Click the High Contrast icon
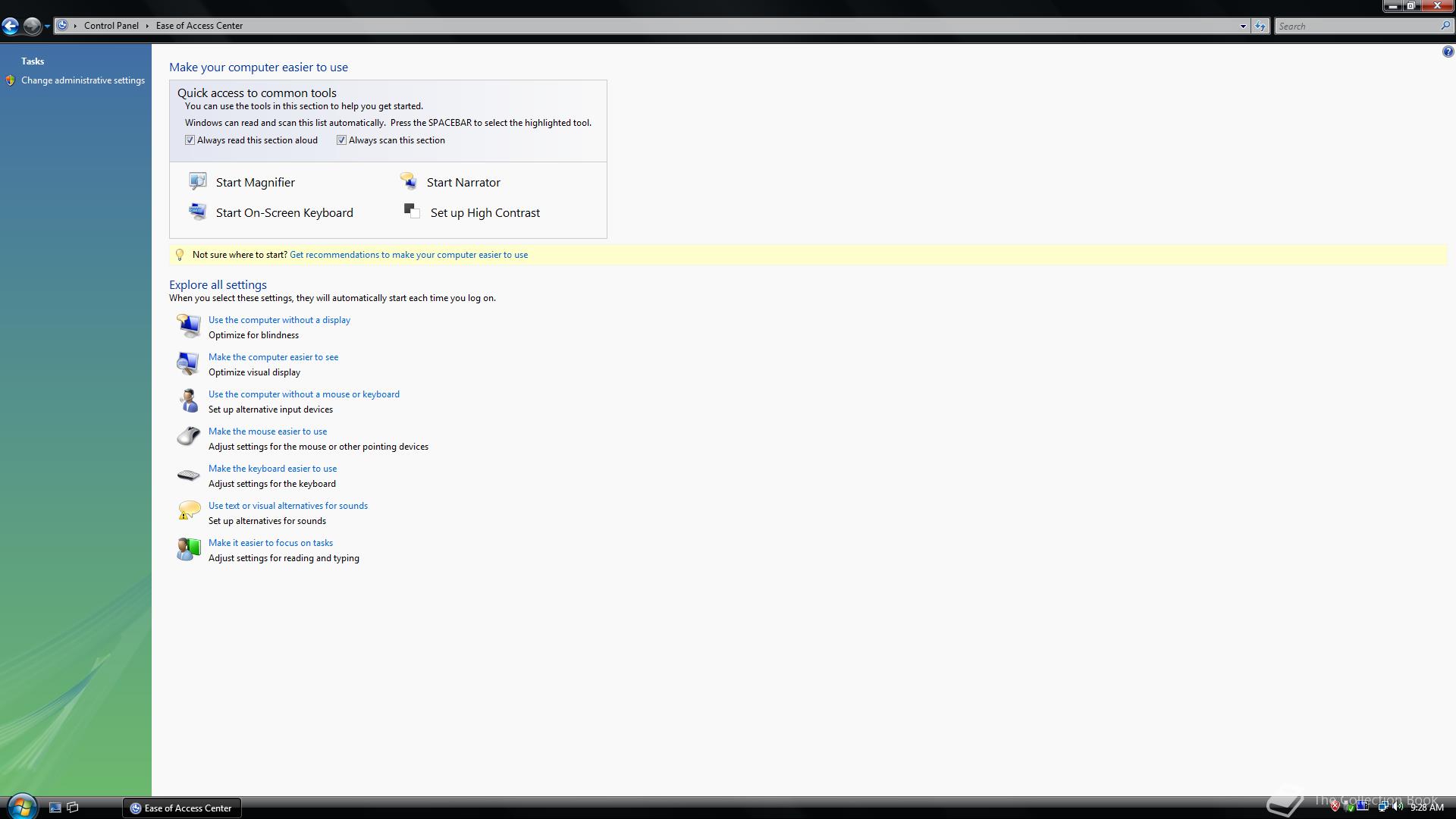Screen dimensions: 1456x819 pyautogui.click(x=412, y=212)
